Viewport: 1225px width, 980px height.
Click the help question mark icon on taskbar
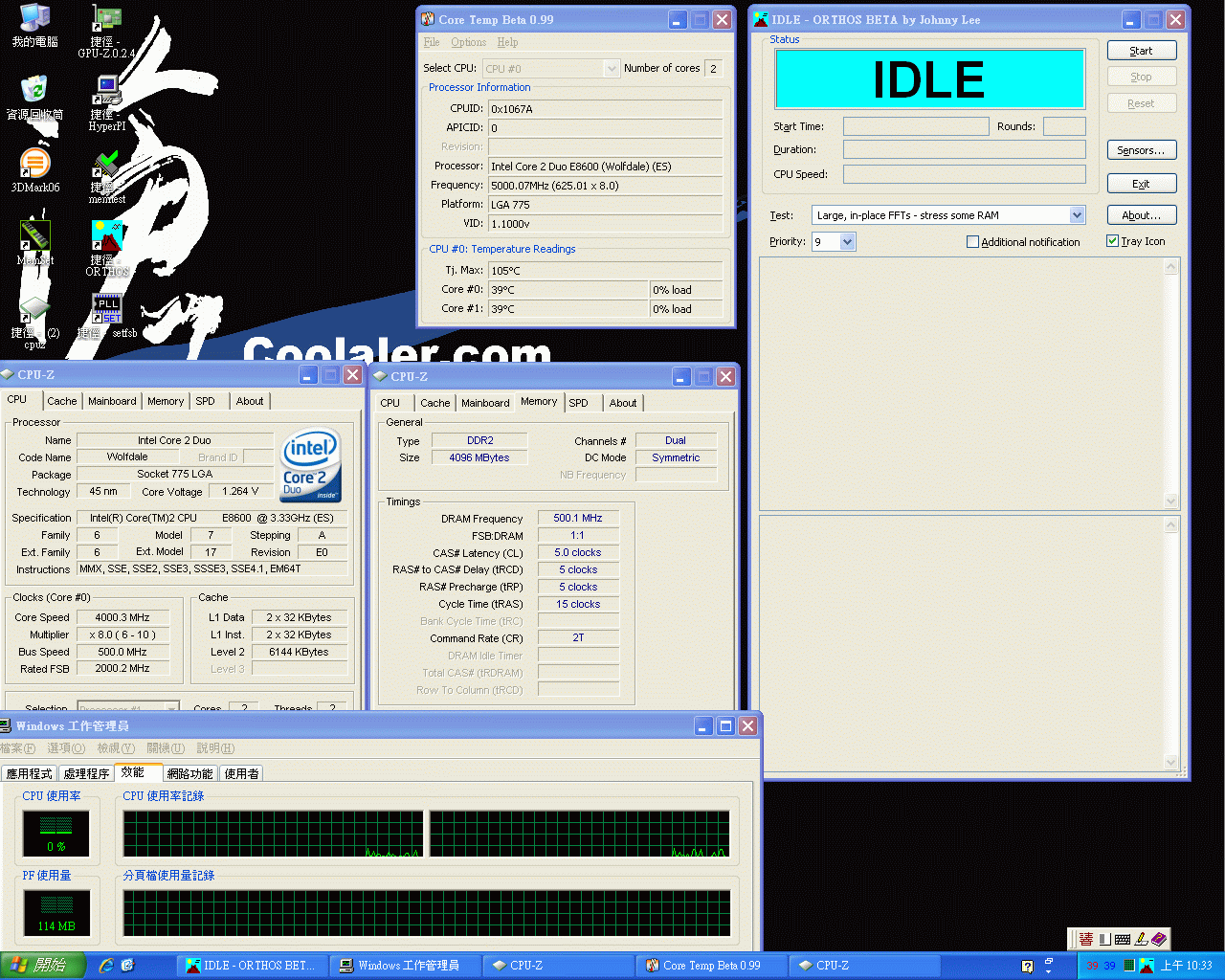(x=1027, y=966)
